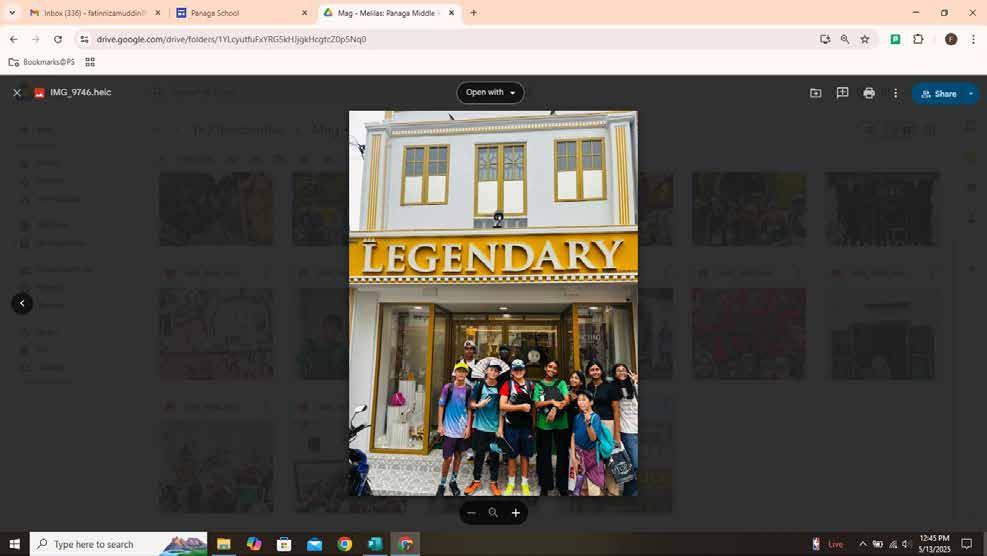Click the address bar URL
This screenshot has width=987, height=556.
coord(231,39)
